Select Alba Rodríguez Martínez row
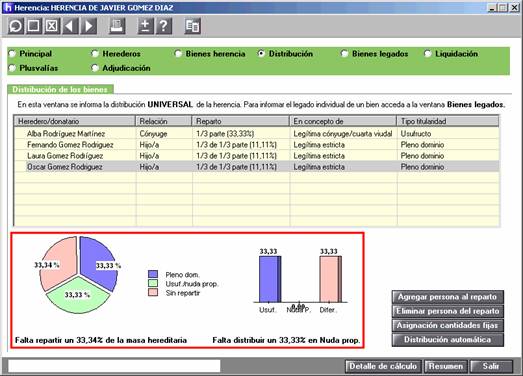Viewport: 523px width, 376px height. click(256, 134)
